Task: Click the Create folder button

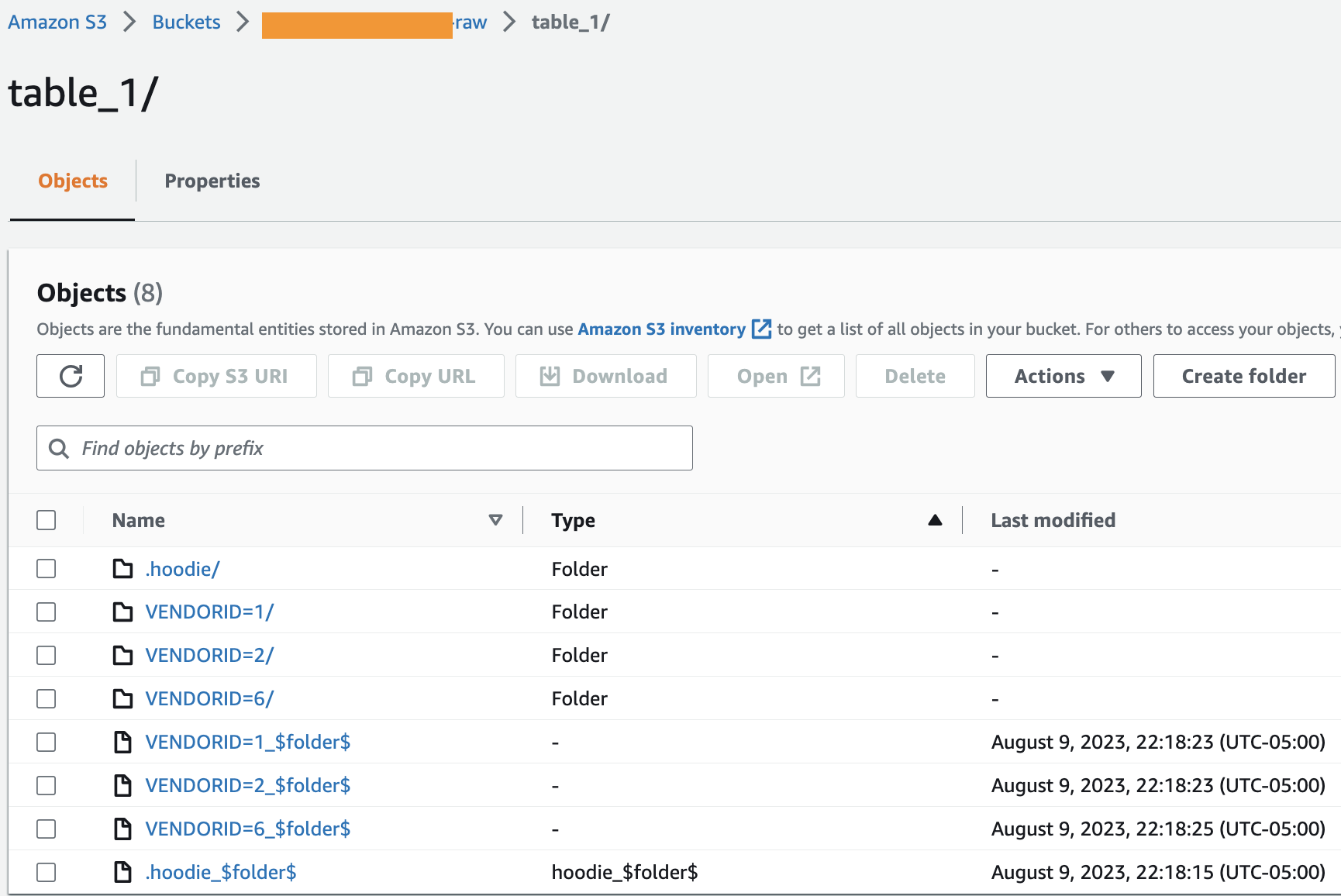Action: tap(1244, 376)
